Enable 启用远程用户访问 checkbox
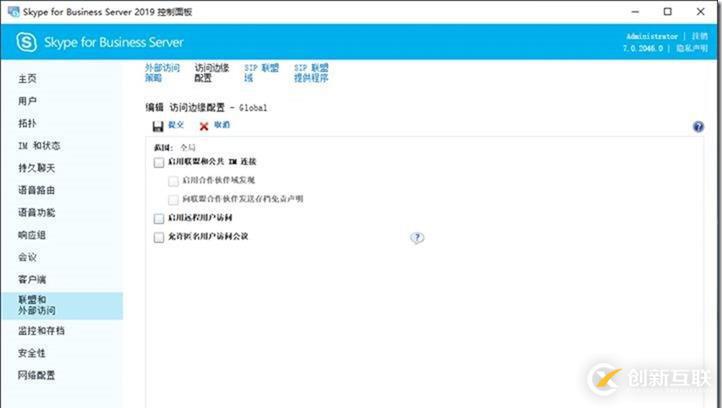 click(159, 218)
